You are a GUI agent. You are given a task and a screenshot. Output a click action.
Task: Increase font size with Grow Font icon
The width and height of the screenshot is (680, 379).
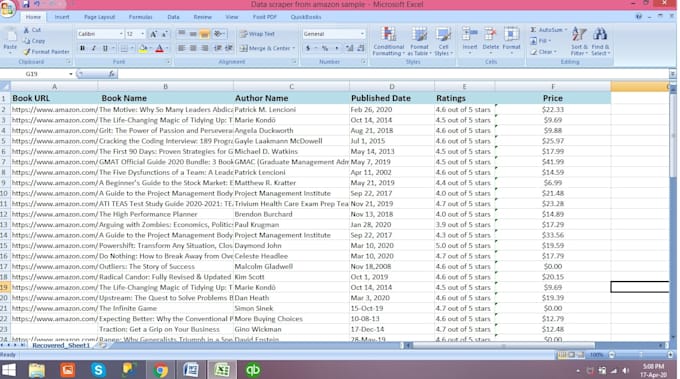point(154,34)
